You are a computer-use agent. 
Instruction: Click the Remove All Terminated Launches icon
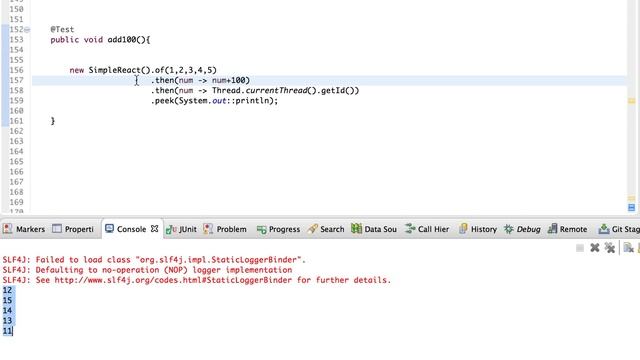pos(609,248)
